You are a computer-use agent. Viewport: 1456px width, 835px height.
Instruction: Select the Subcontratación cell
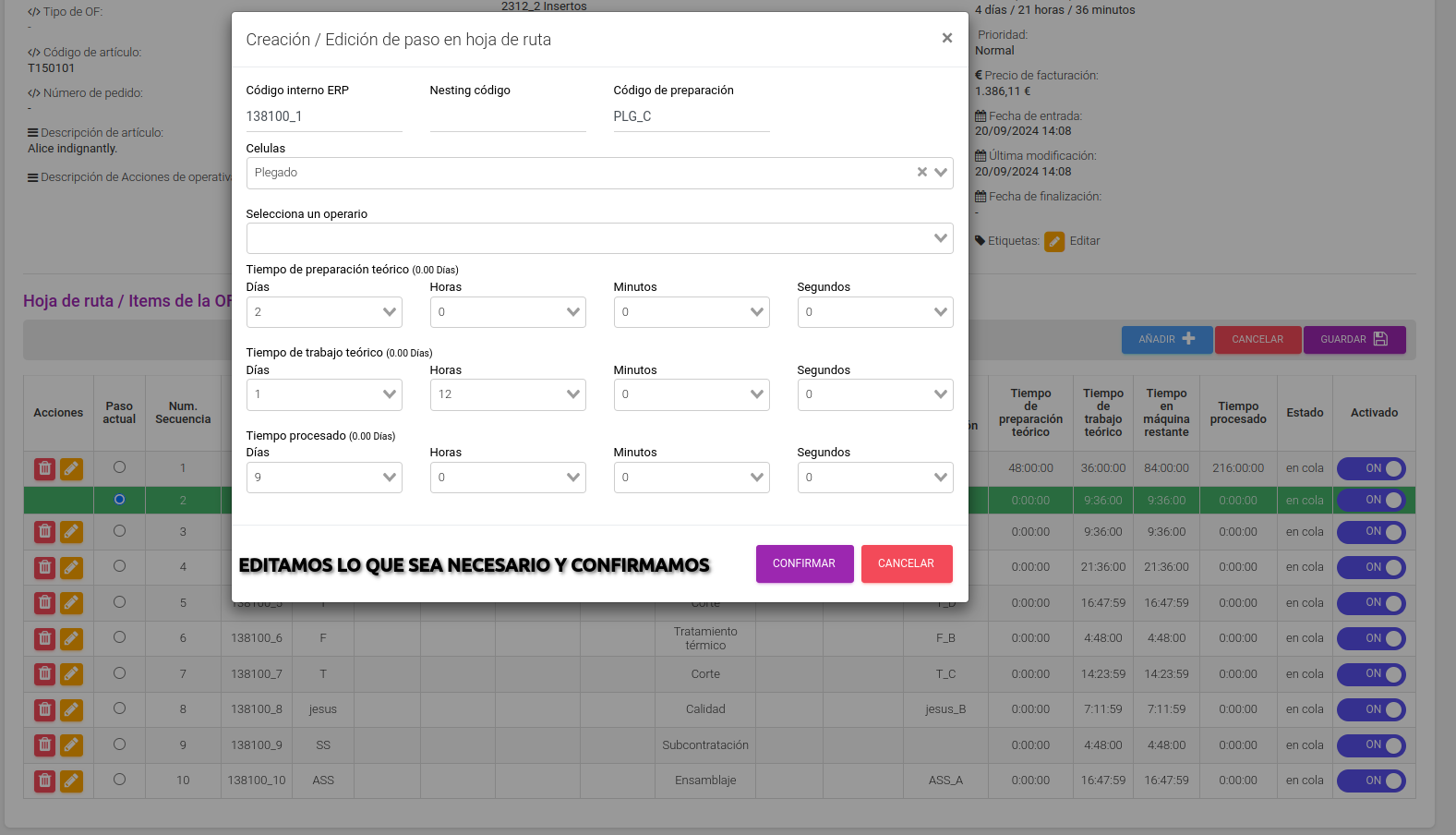click(705, 745)
